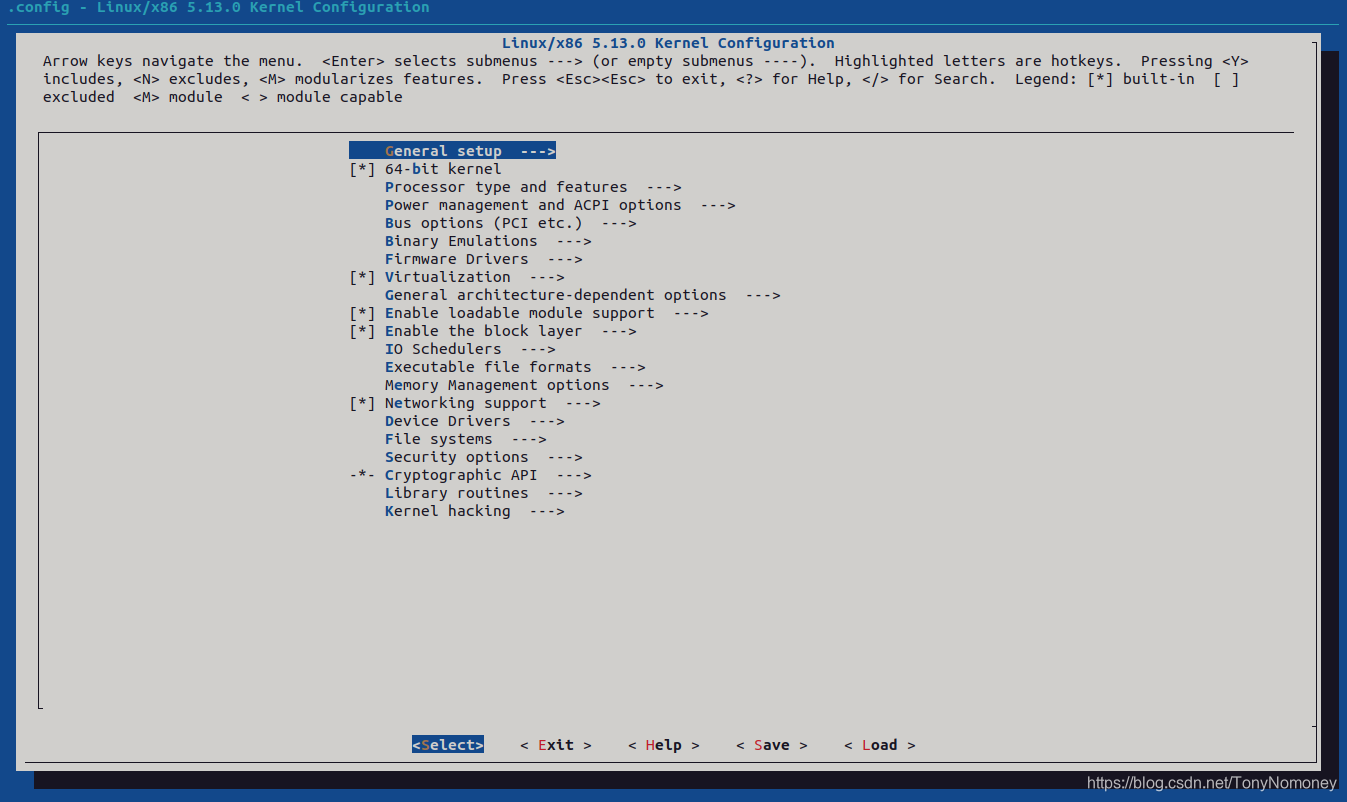Viewport: 1347px width, 802px height.
Task: Click the Exit button
Action: (556, 745)
